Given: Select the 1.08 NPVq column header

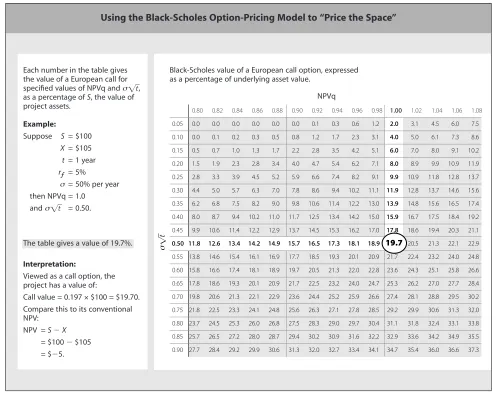Looking at the screenshot, I should coord(476,110).
